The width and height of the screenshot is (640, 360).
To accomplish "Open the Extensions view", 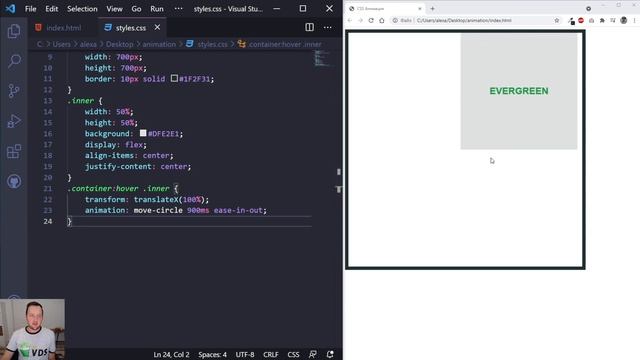I will pyautogui.click(x=14, y=151).
